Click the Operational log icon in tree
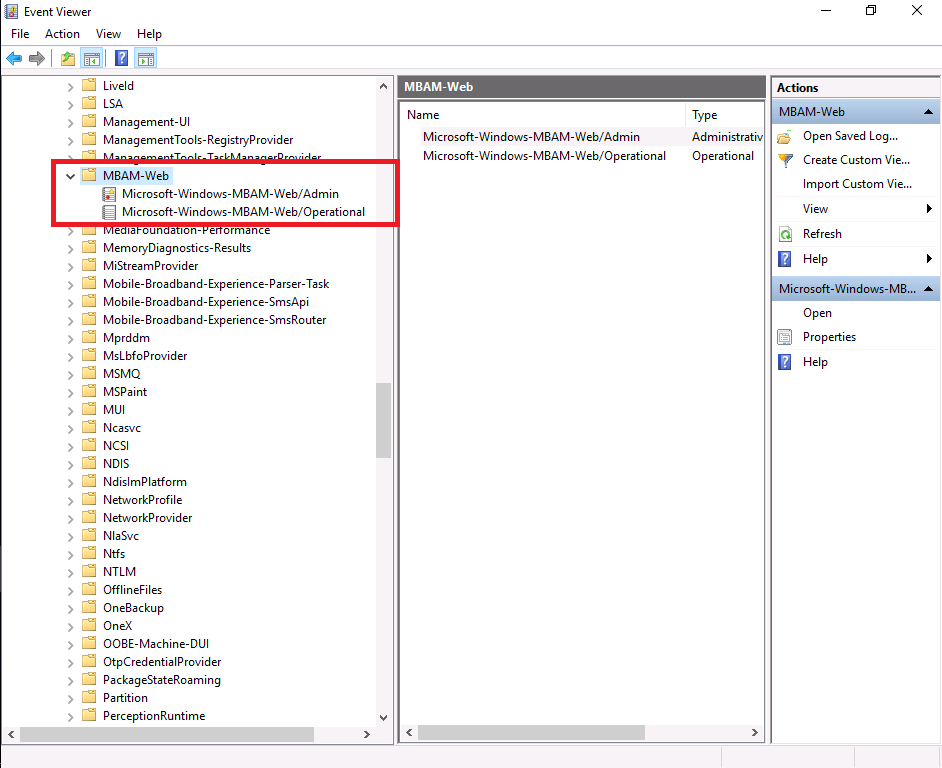The height and width of the screenshot is (768, 942). pos(109,212)
